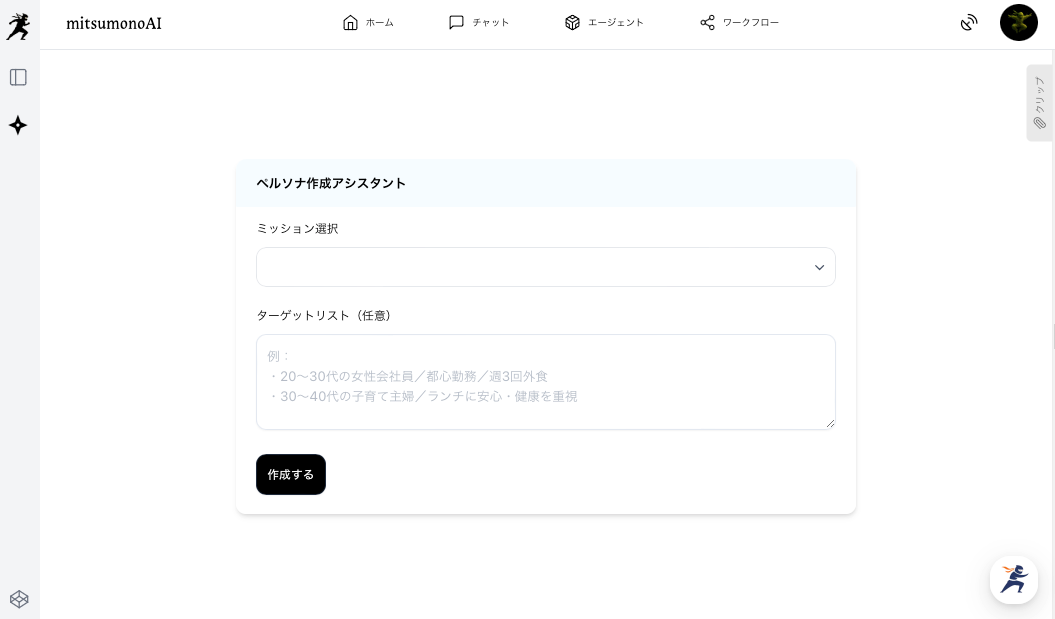
Task: Switch to the ワークフロー text label
Action: pyautogui.click(x=750, y=23)
